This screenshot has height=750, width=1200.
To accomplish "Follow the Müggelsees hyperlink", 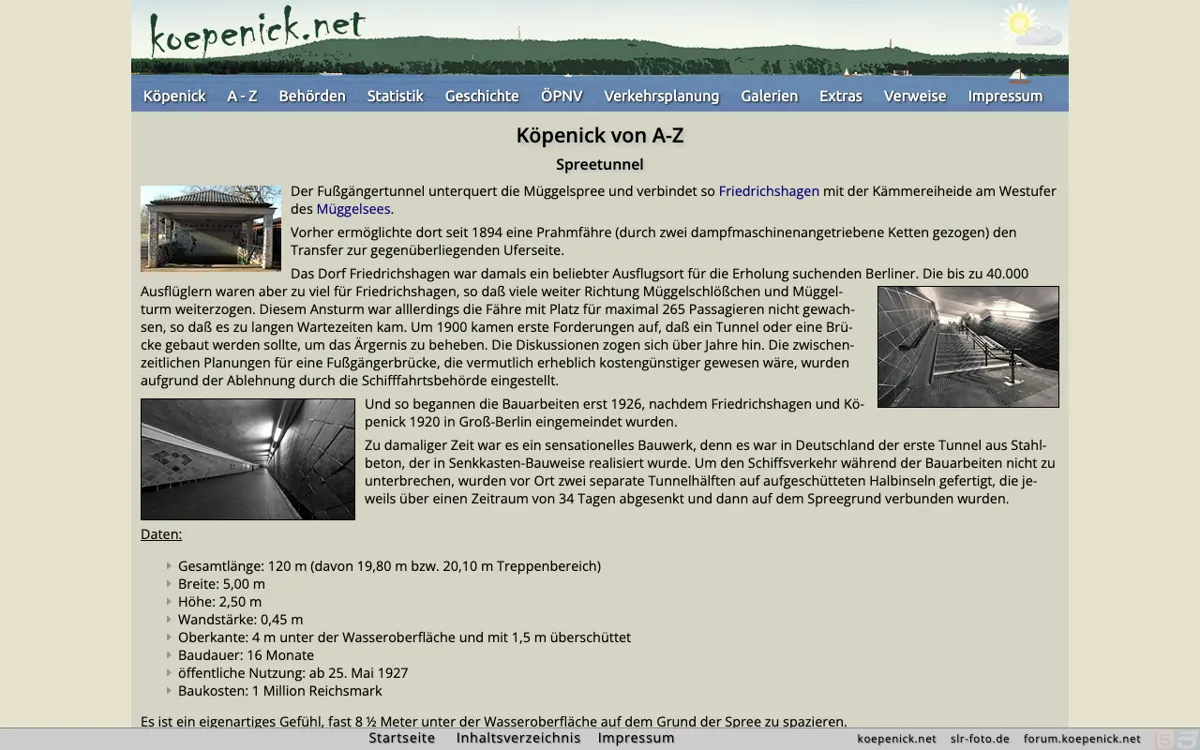I will (x=353, y=209).
